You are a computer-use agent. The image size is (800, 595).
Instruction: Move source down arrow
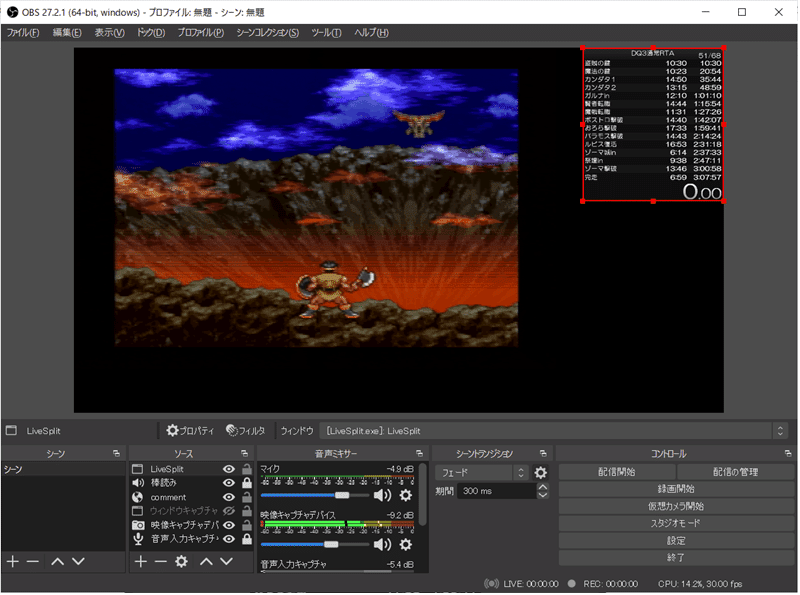point(227,562)
